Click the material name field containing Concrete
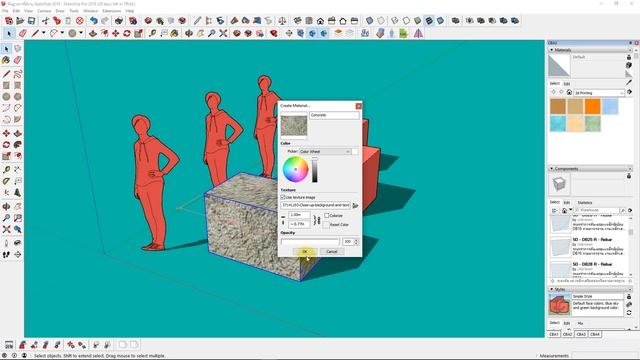Viewport: 640px width, 360px height. [334, 115]
